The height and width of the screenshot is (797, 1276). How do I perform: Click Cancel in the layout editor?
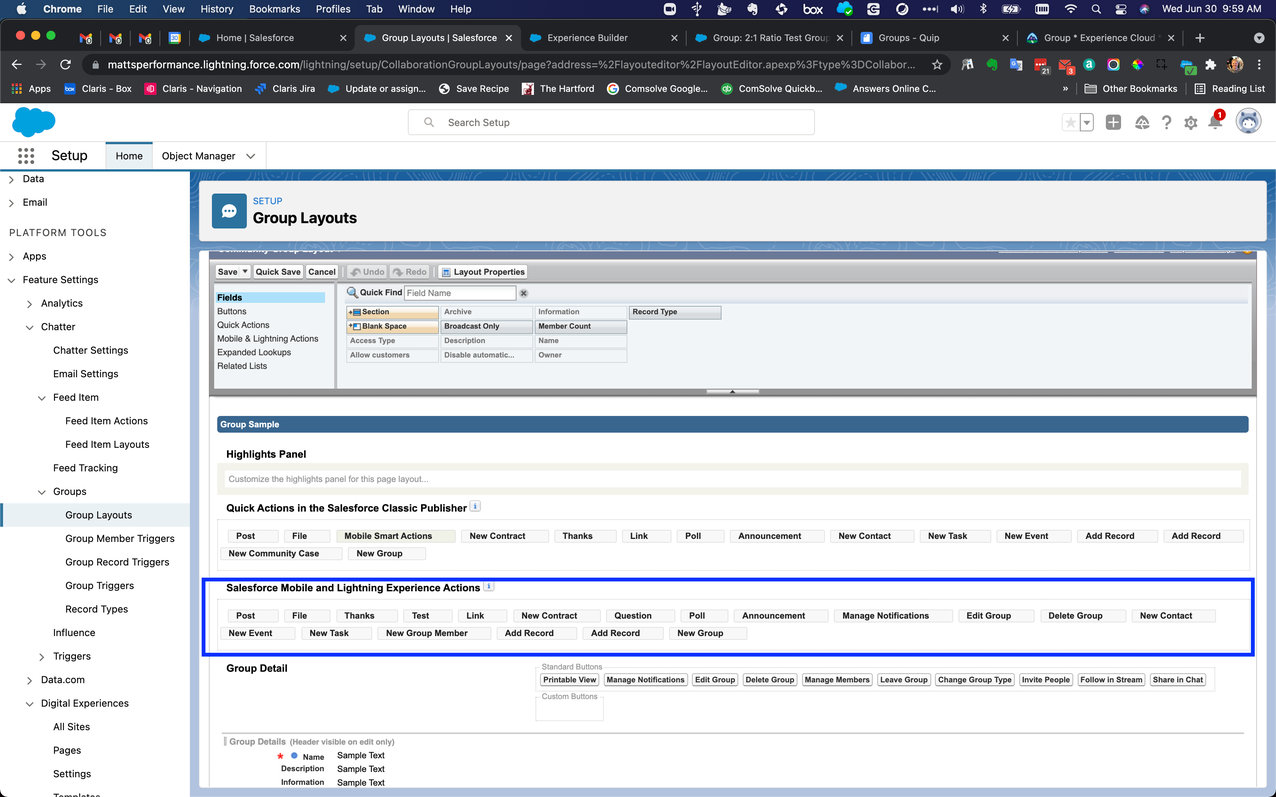(322, 272)
